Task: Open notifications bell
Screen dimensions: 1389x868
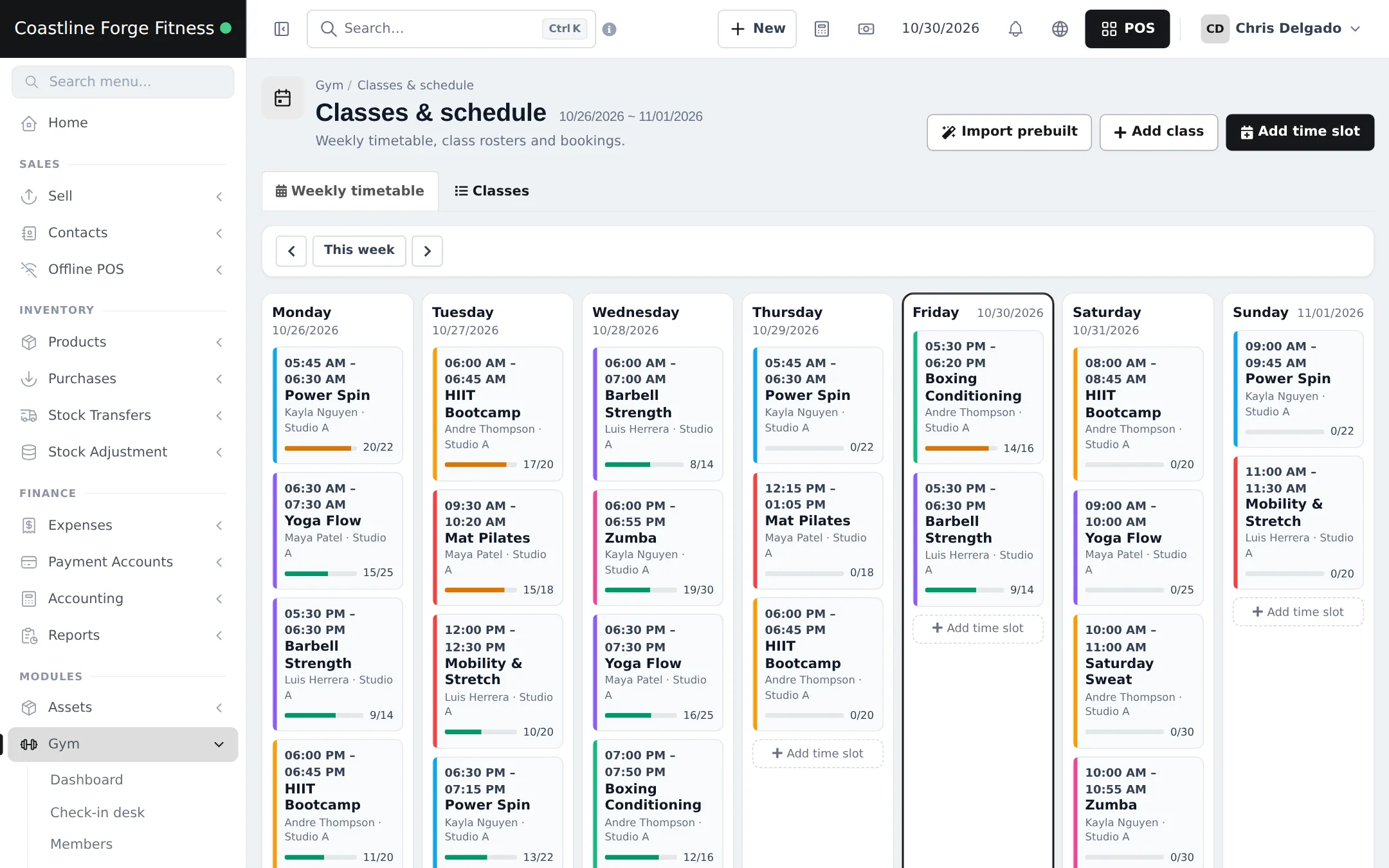Action: click(1015, 29)
